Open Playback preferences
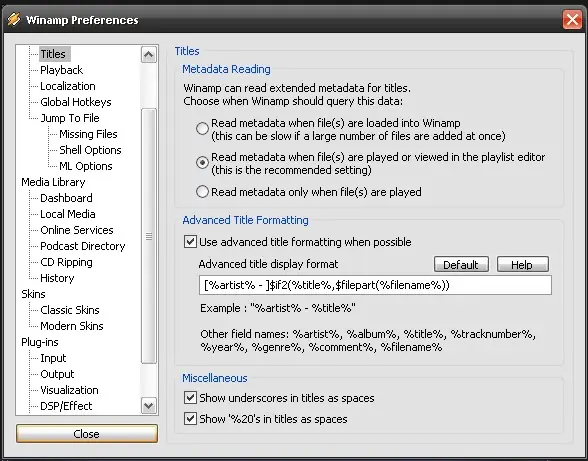The height and width of the screenshot is (461, 588). 62,70
